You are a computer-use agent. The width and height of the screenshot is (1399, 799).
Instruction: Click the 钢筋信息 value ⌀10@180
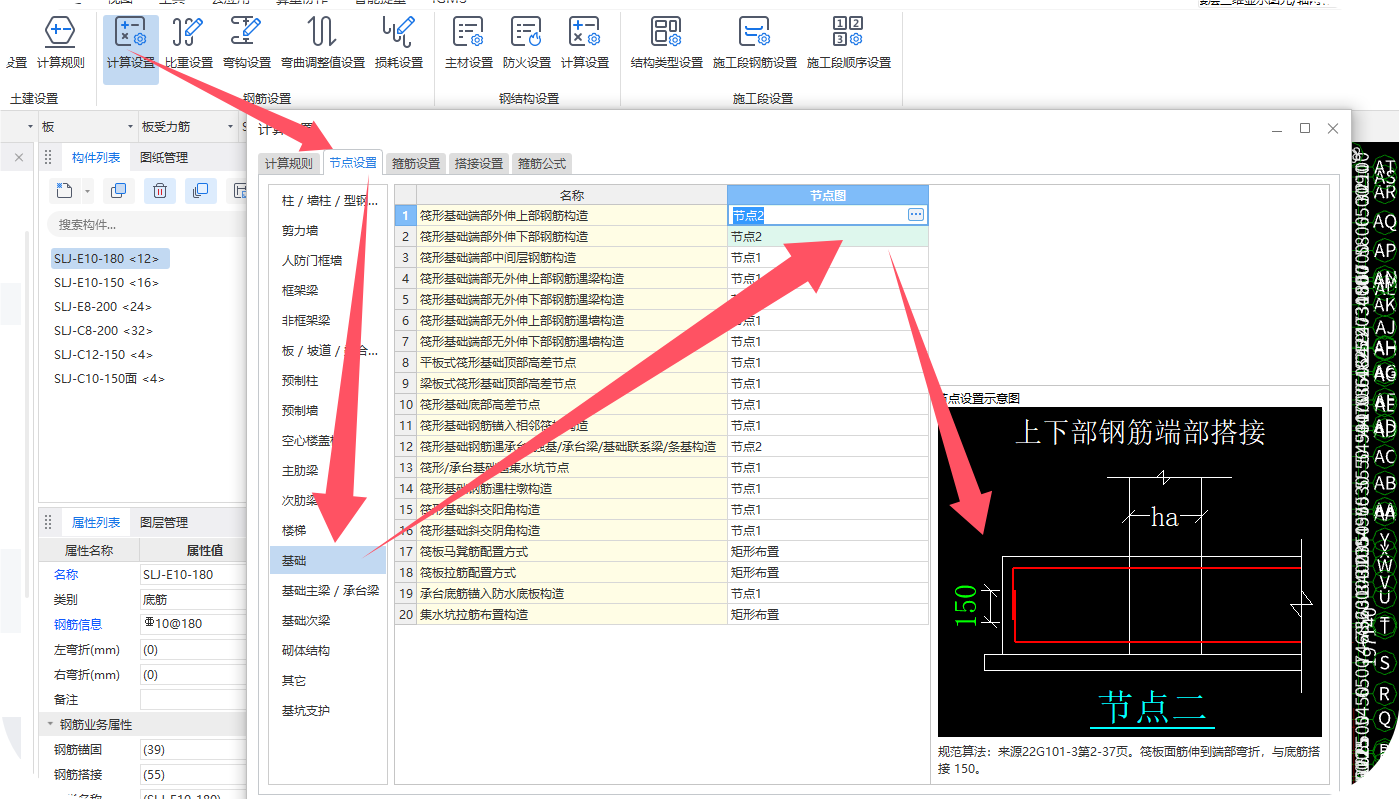click(x=193, y=625)
